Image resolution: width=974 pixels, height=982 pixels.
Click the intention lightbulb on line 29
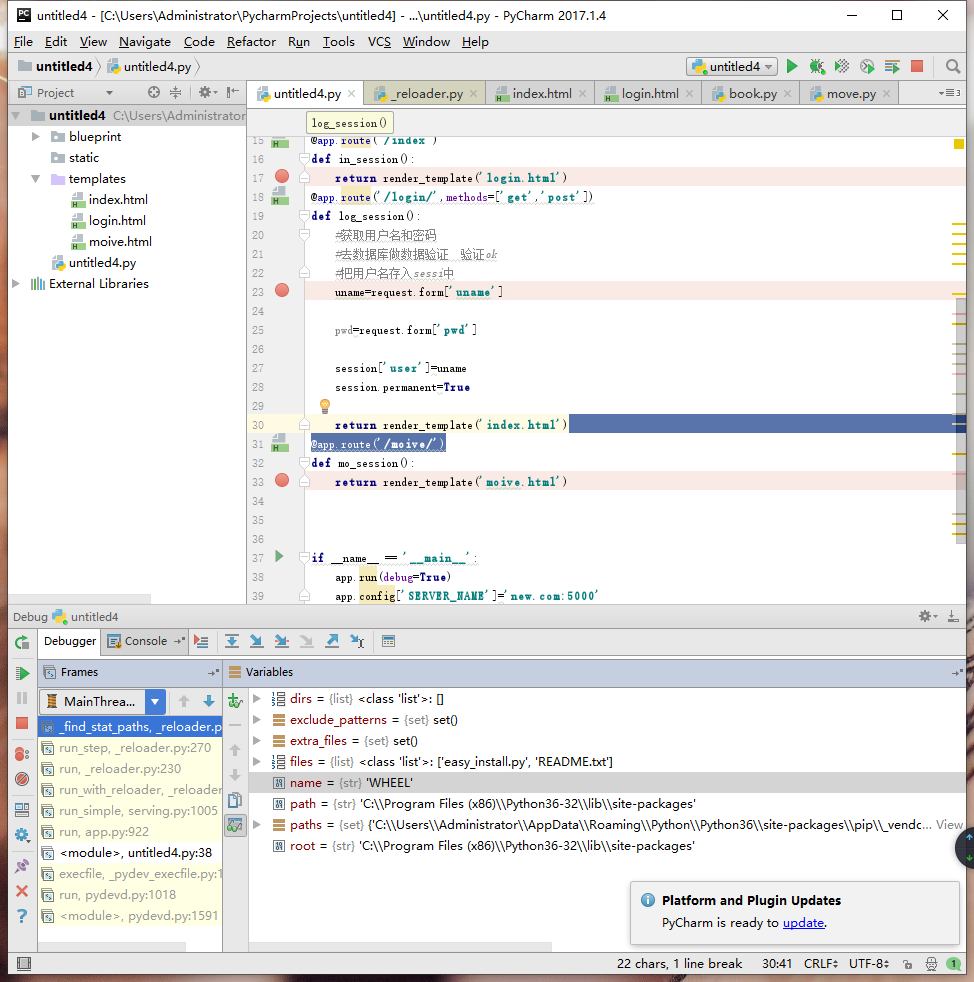324,406
